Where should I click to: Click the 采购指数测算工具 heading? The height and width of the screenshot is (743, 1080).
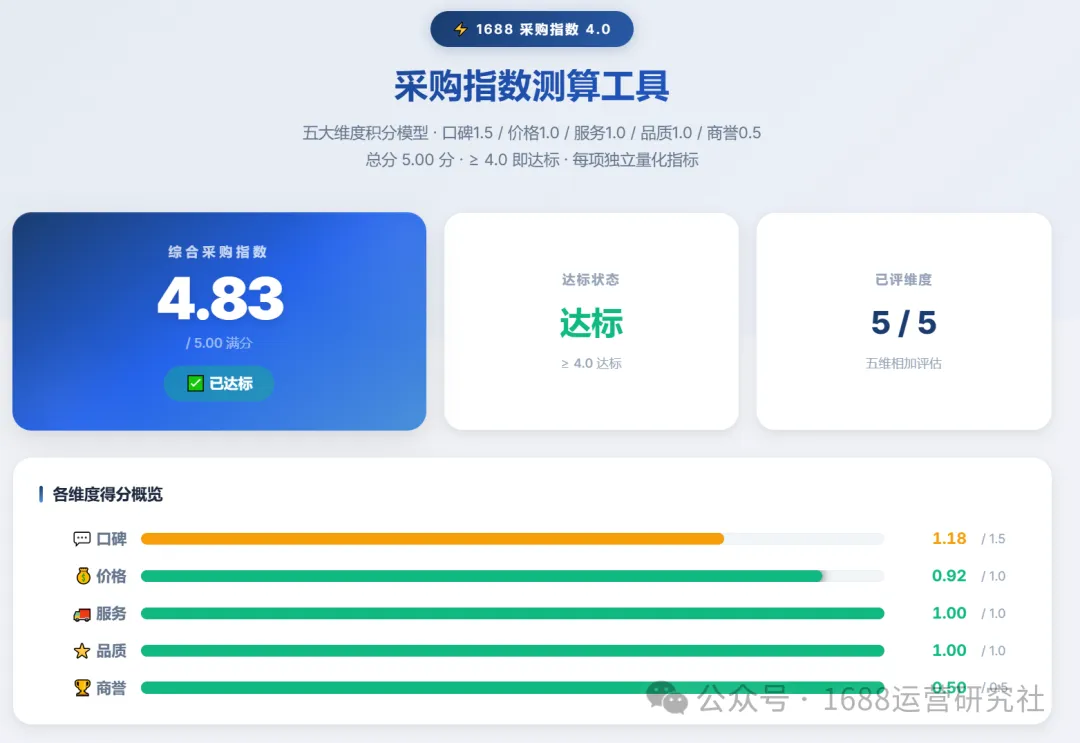[x=532, y=86]
